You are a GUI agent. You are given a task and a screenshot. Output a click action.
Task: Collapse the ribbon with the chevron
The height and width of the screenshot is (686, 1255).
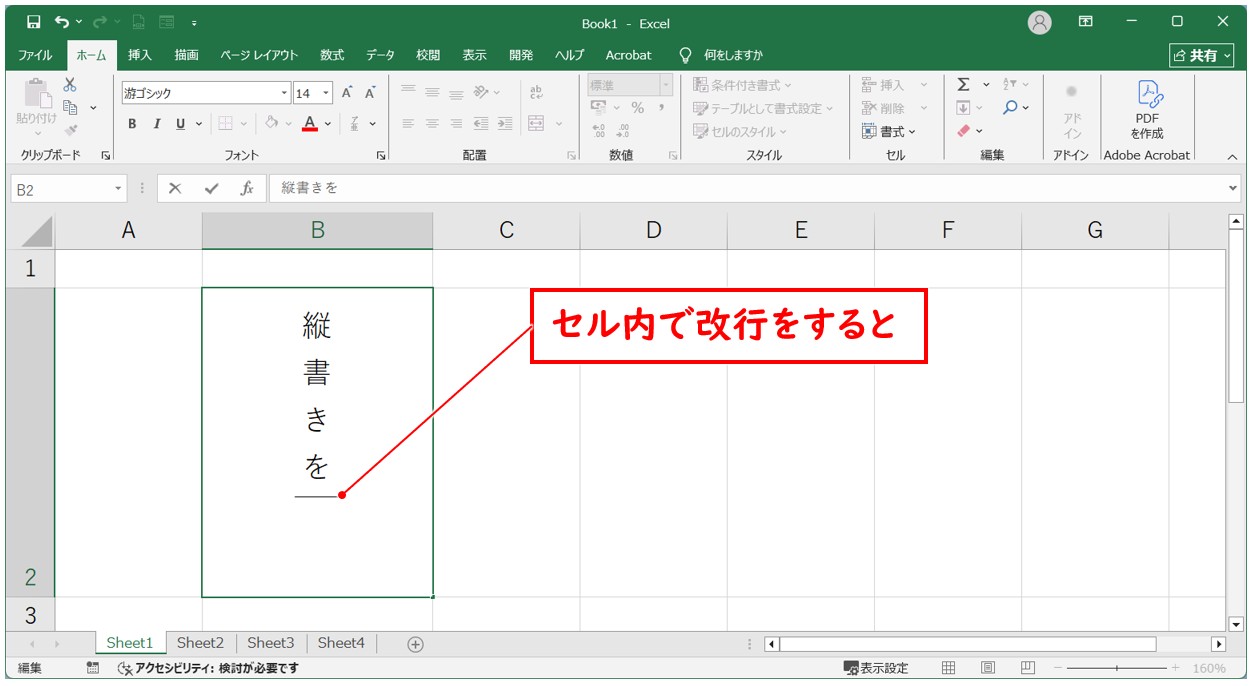click(1232, 157)
